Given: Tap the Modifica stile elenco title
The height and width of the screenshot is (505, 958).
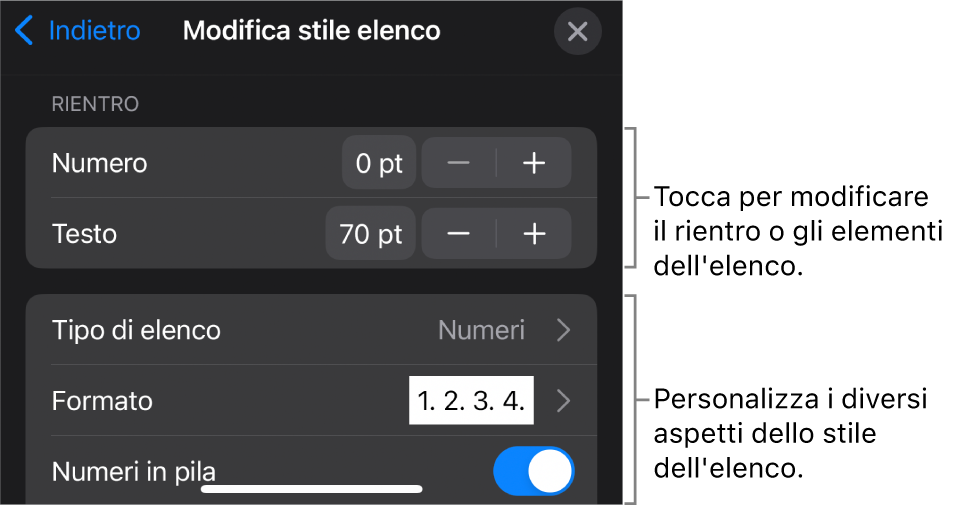Looking at the screenshot, I should pos(311,31).
